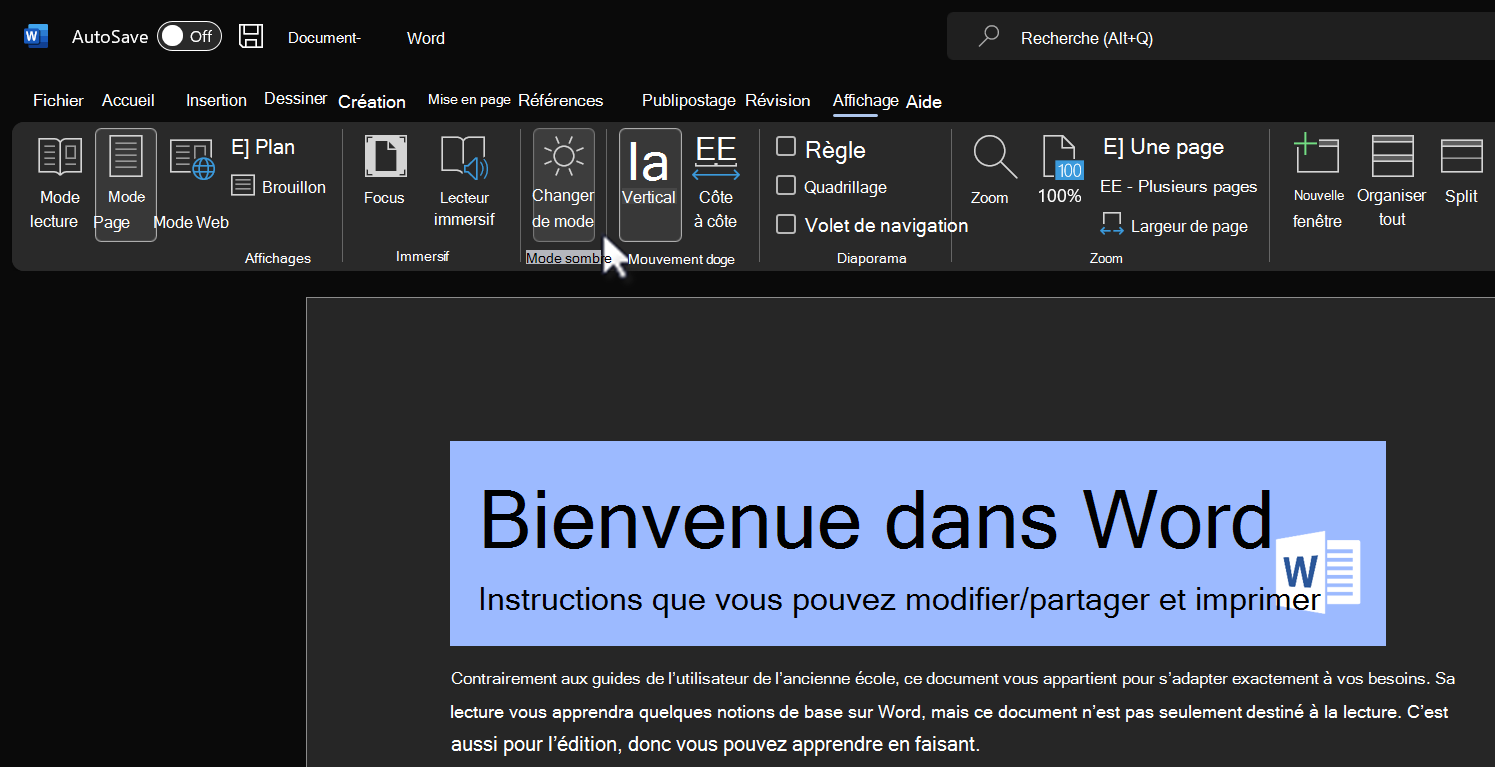Open the Fichier tab

coord(58,100)
